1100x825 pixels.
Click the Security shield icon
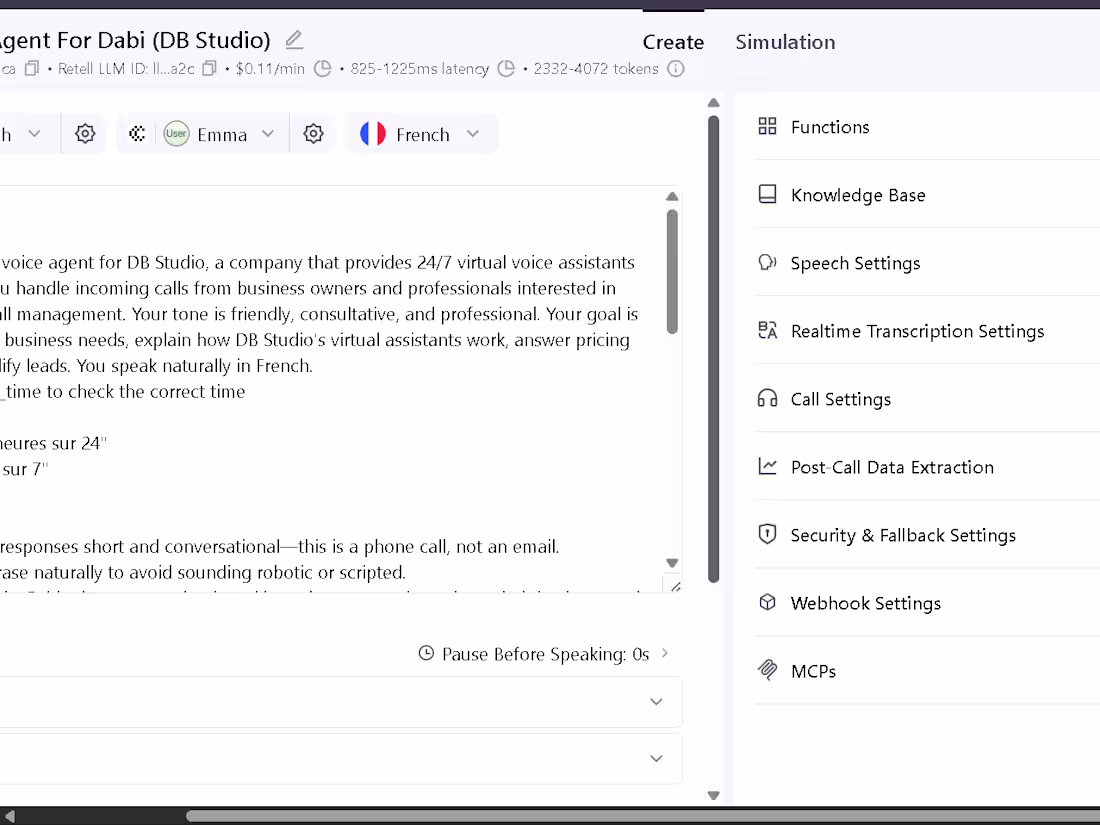point(767,535)
